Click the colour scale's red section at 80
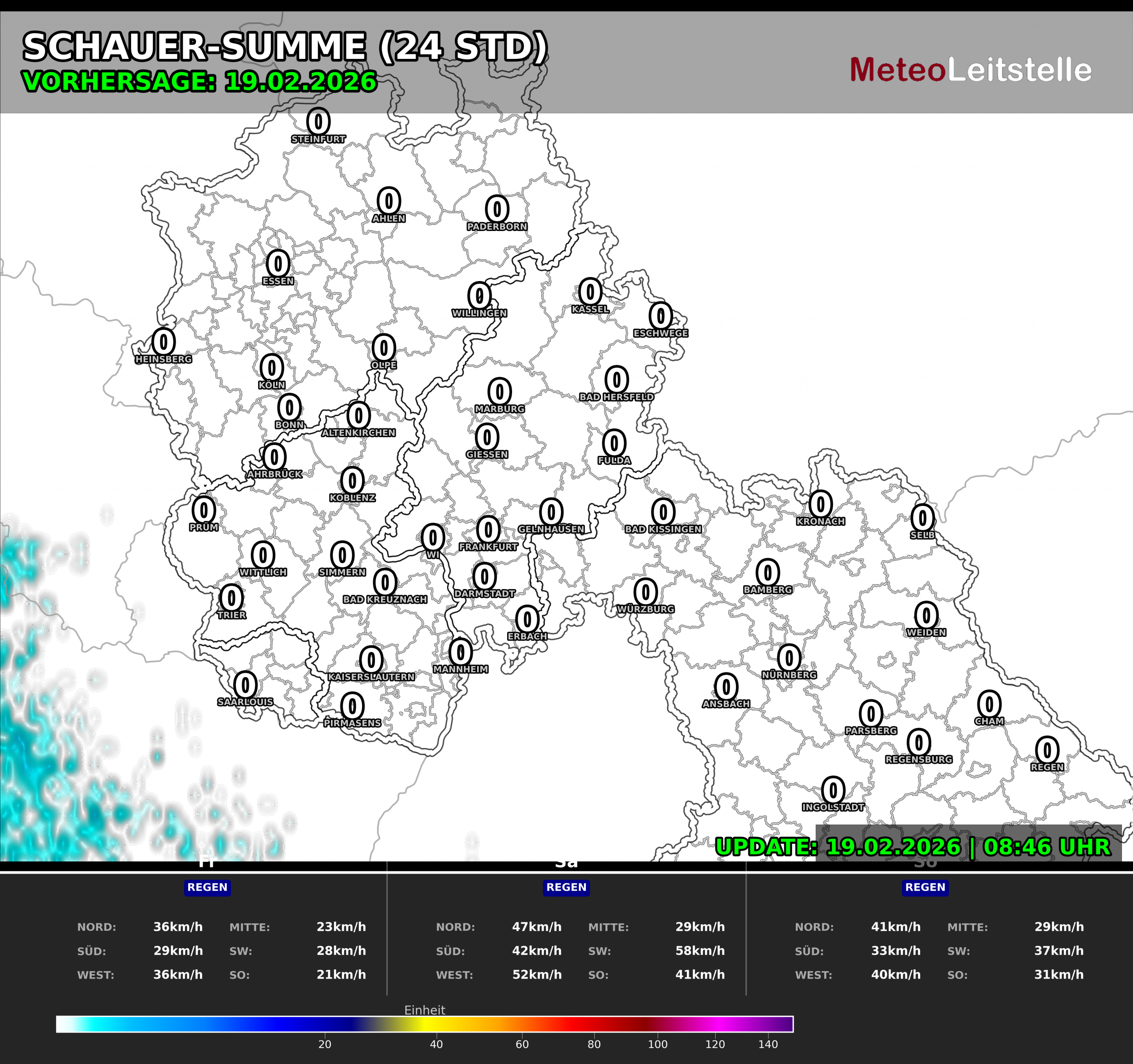 [594, 1024]
